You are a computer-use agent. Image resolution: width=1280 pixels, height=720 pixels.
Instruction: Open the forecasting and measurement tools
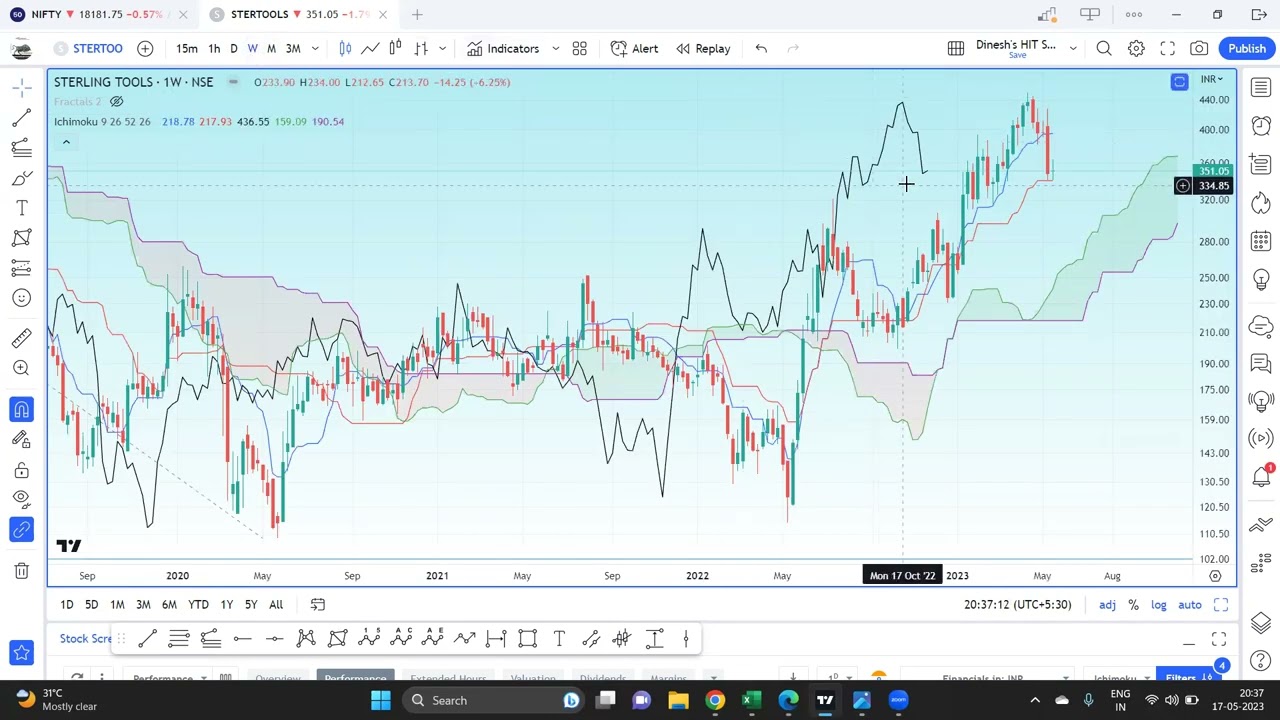click(22, 268)
